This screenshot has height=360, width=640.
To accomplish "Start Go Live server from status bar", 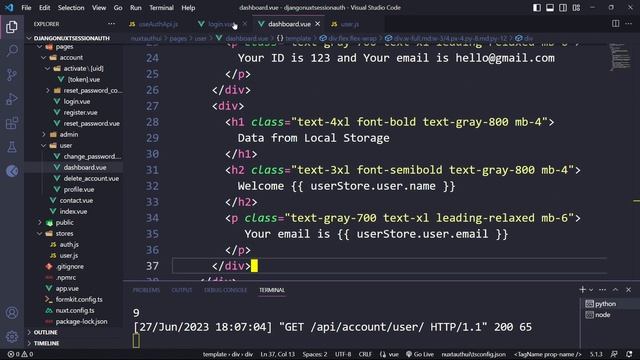I will (x=420, y=354).
